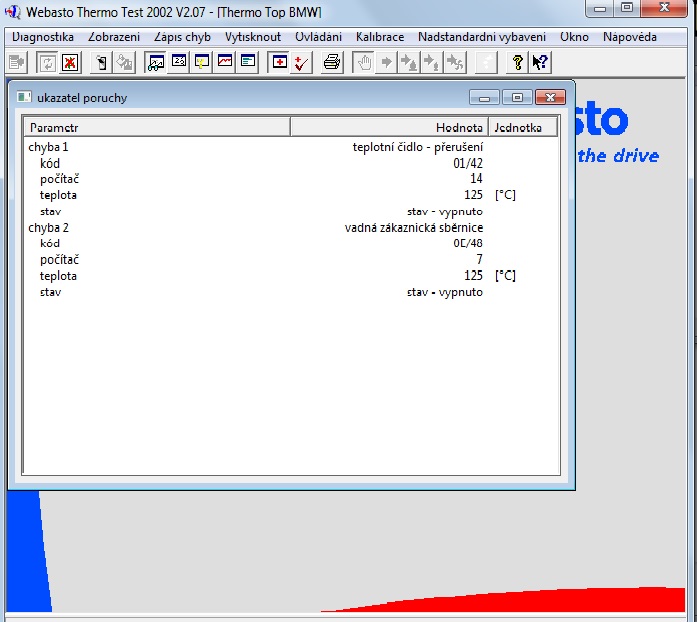Open the Diagnostika menu
The height and width of the screenshot is (622, 697).
[x=43, y=37]
